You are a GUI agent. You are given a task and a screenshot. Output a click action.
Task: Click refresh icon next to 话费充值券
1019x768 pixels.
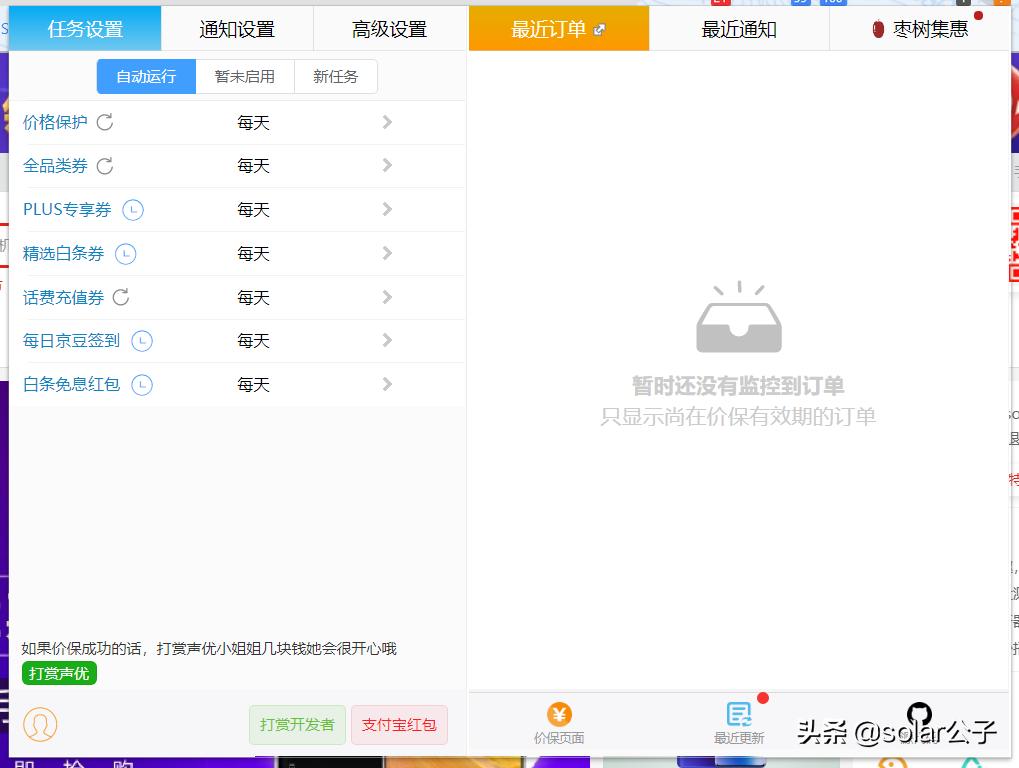click(121, 297)
